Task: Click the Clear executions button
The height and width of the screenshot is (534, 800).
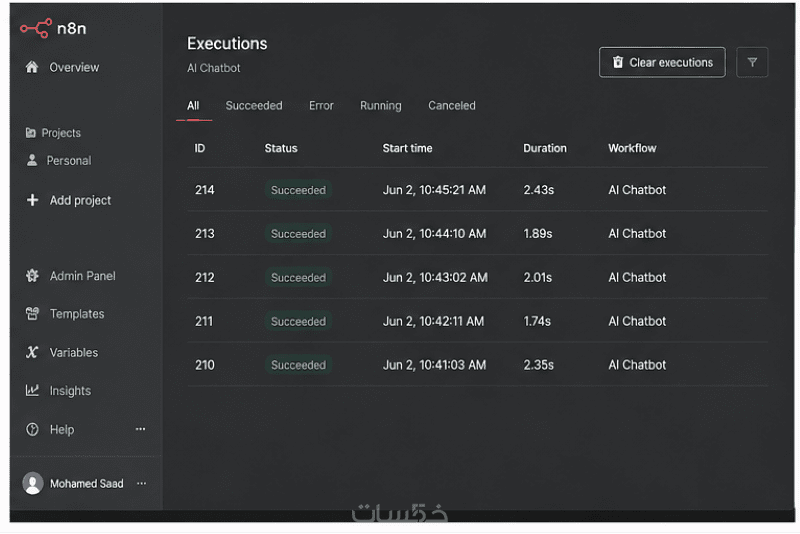Action: (662, 62)
